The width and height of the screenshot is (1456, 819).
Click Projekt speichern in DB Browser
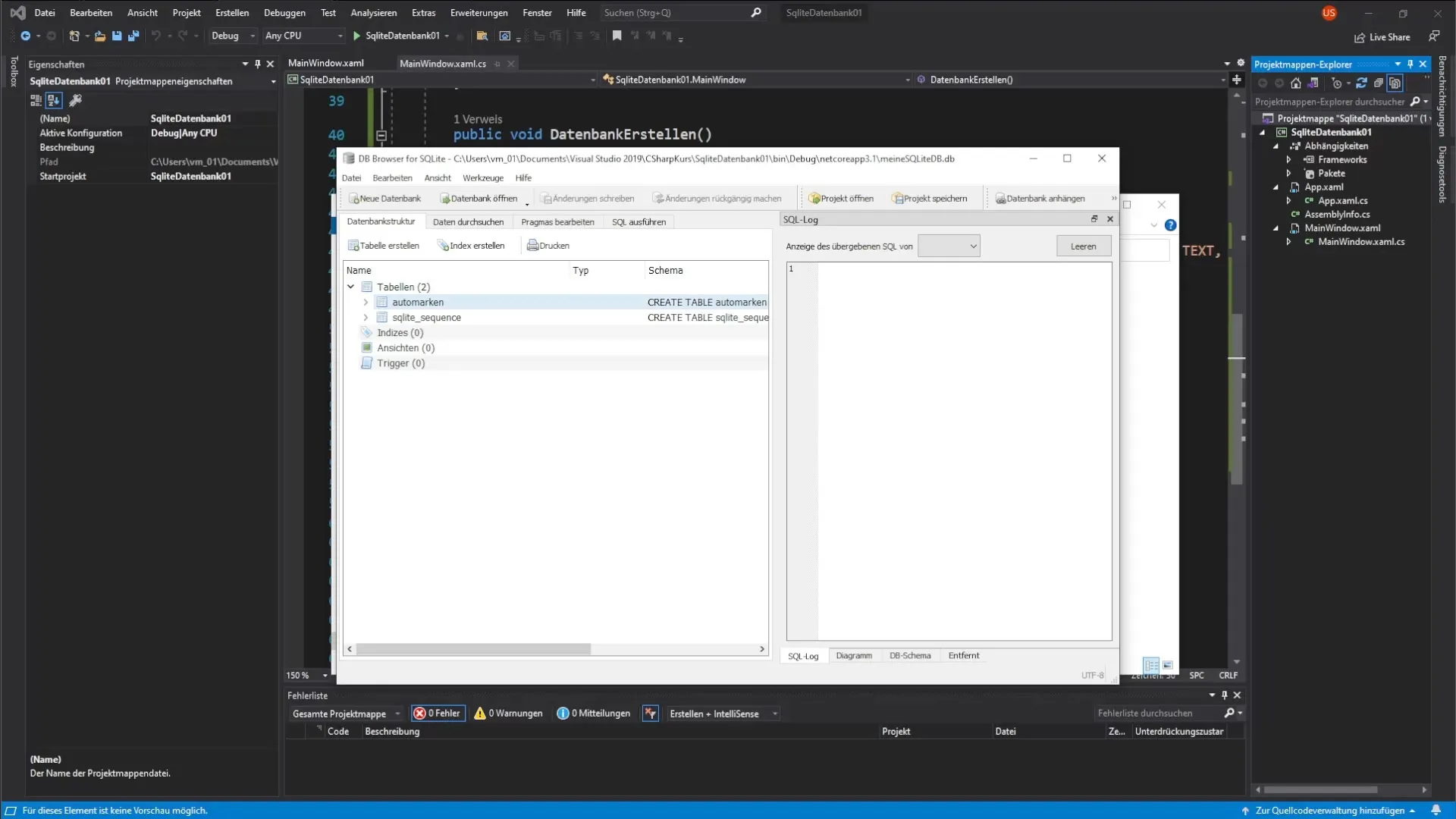(x=930, y=199)
